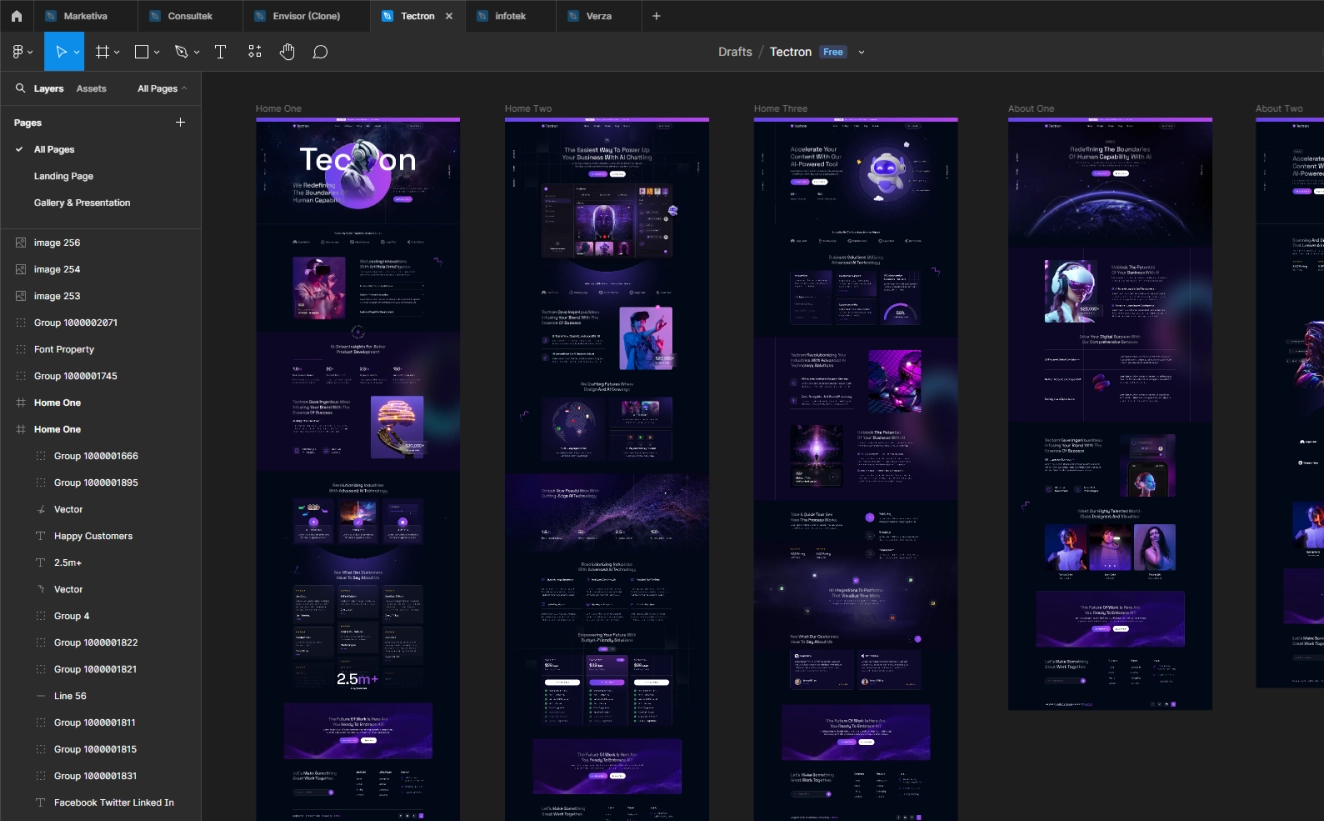This screenshot has width=1324, height=821.
Task: Add a new page with the plus icon
Action: click(181, 122)
